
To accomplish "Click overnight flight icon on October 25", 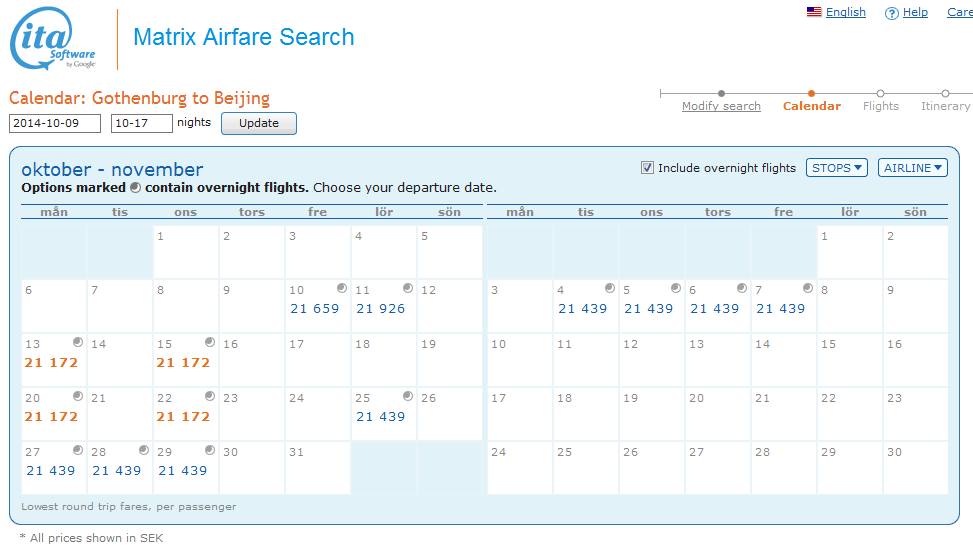I will [407, 396].
